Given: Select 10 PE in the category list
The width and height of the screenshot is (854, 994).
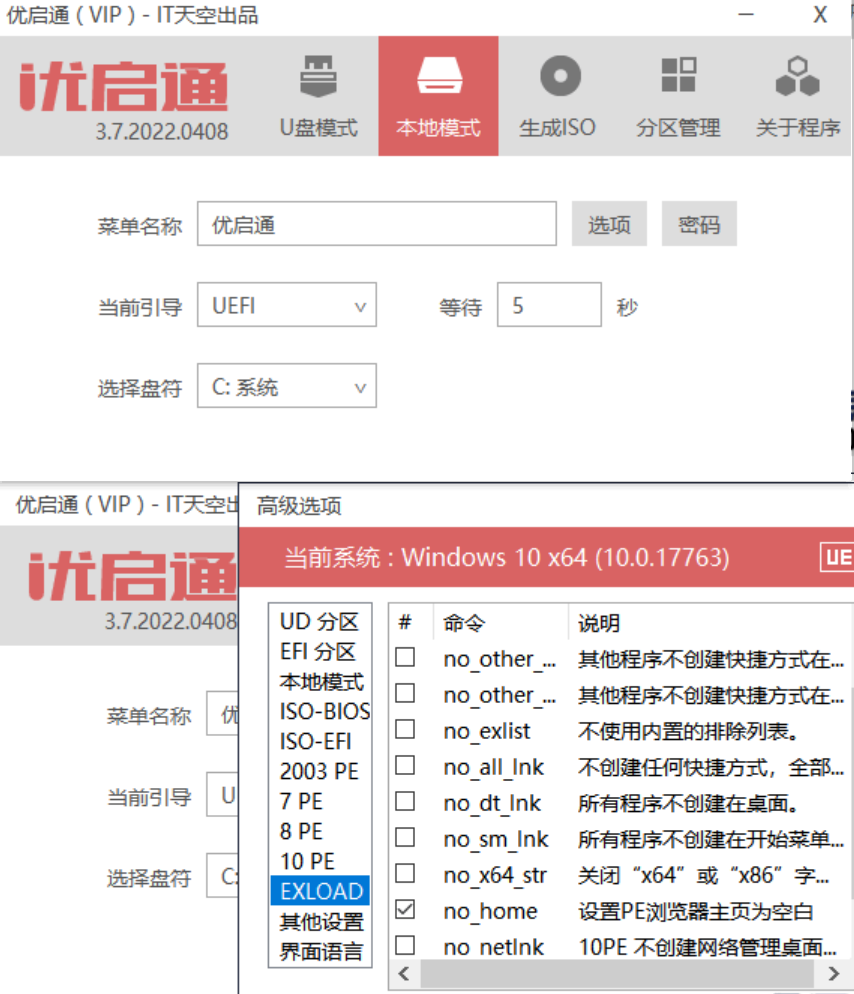Looking at the screenshot, I should (307, 861).
